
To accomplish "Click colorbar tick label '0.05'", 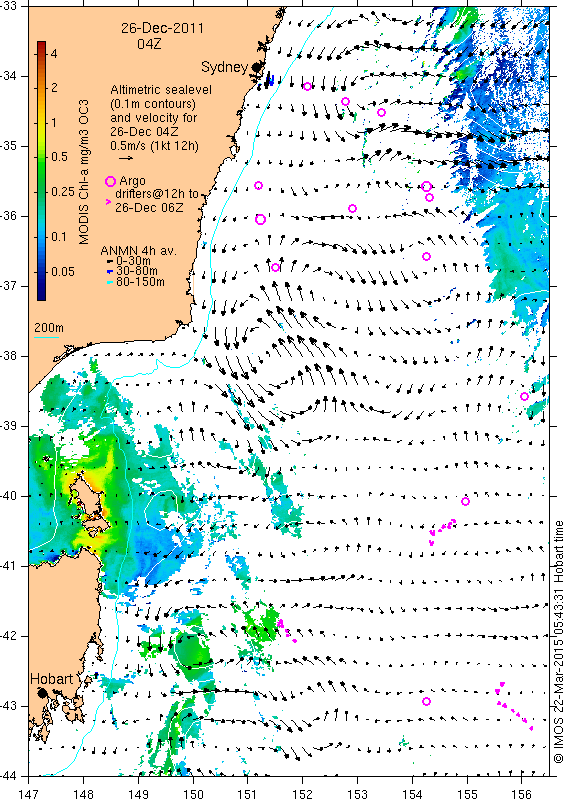I will pos(63,271).
